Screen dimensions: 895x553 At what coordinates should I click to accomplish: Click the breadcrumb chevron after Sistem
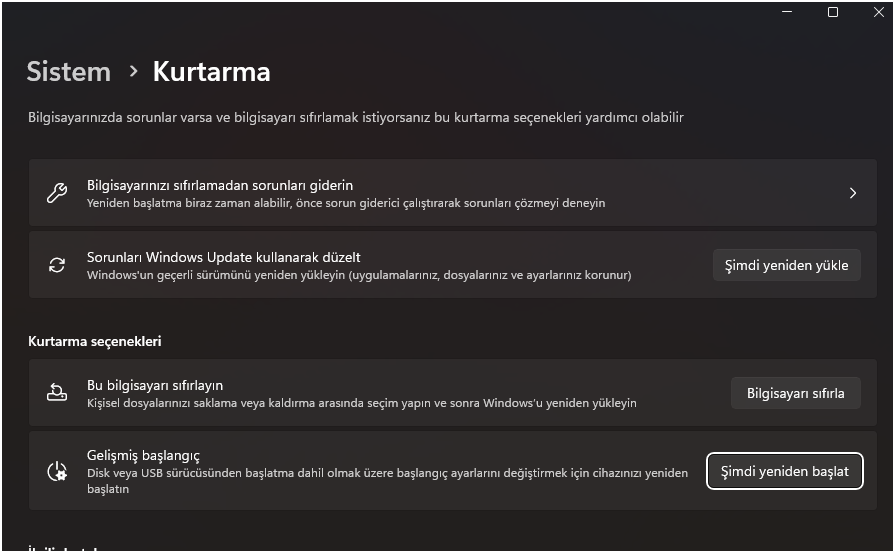point(133,72)
